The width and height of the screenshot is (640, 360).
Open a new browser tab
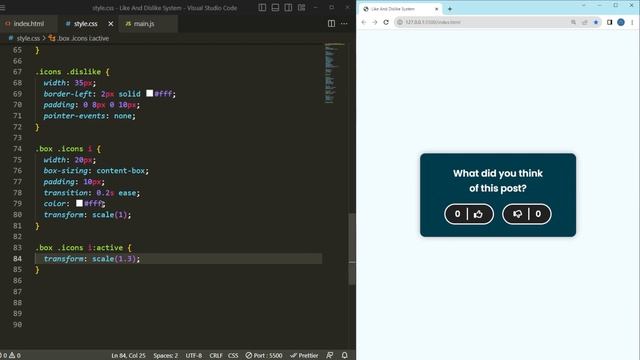tap(450, 9)
